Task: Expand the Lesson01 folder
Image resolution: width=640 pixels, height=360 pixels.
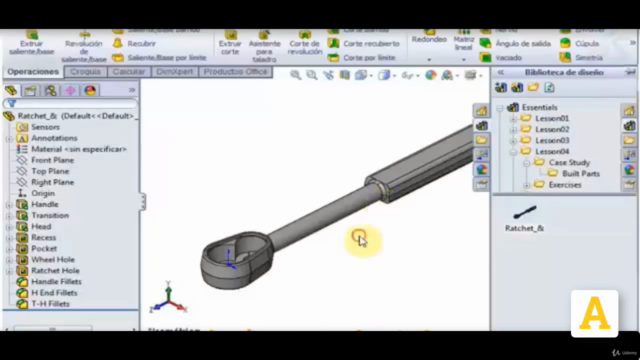Action: (513, 119)
